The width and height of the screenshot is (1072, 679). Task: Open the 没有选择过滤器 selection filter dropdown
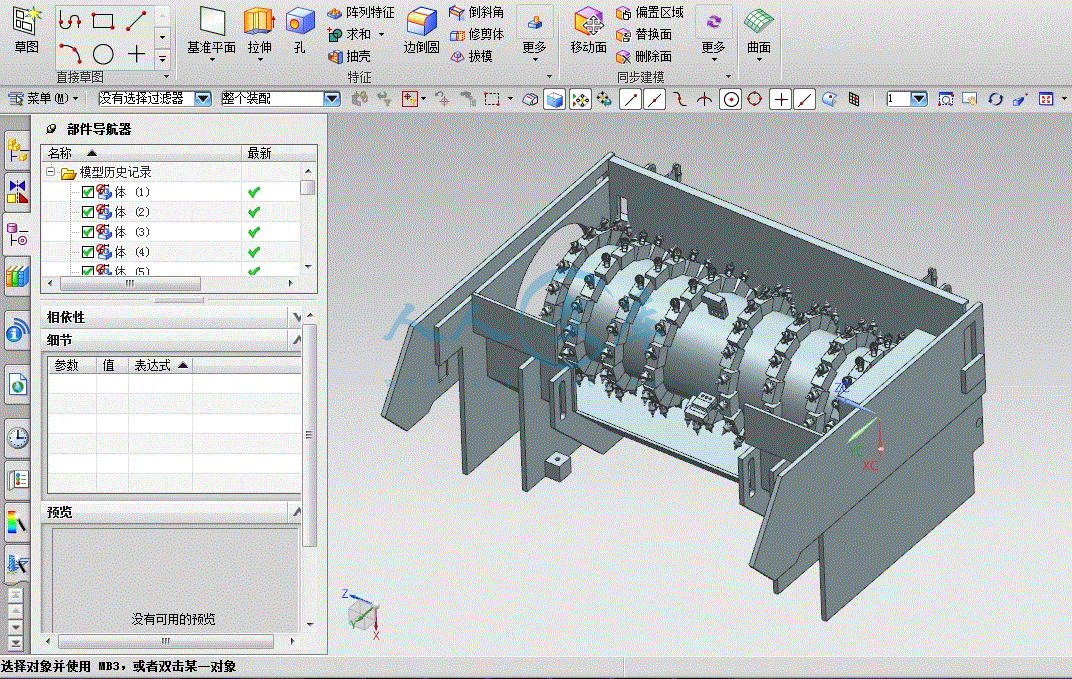coord(203,99)
